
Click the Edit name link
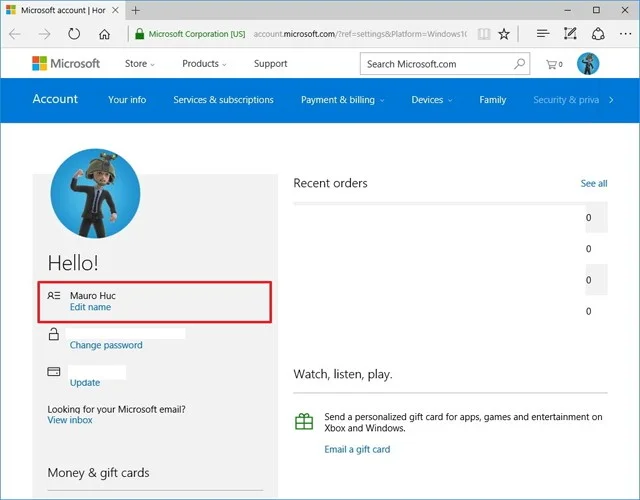90,307
